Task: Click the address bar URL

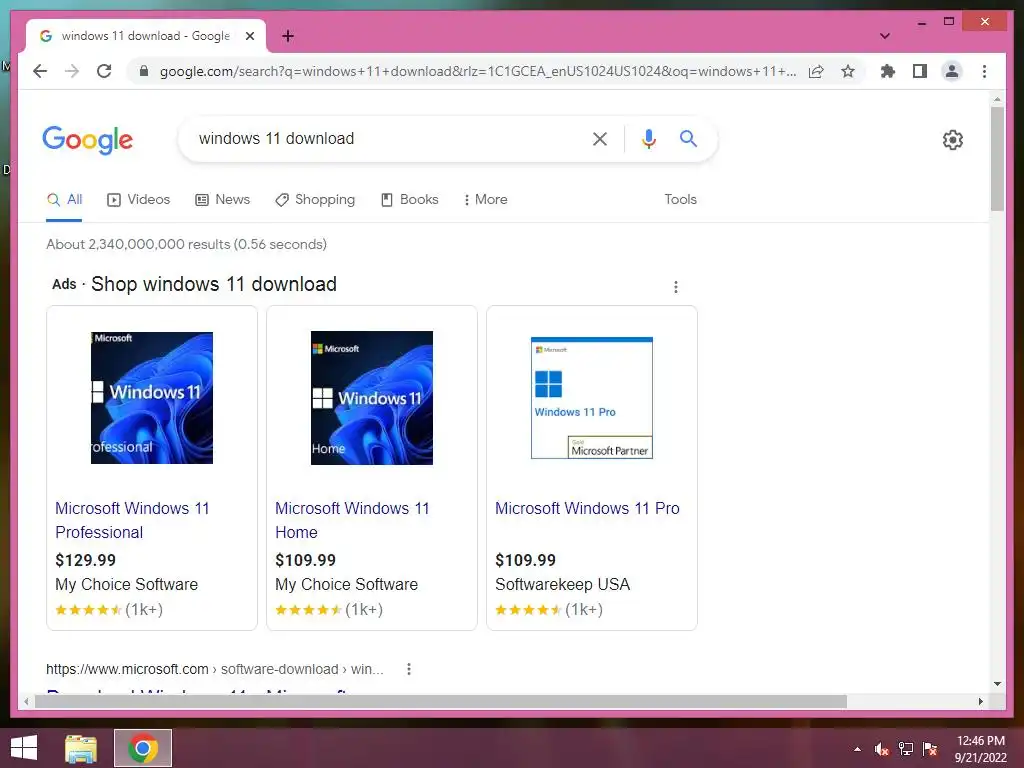Action: pyautogui.click(x=477, y=71)
